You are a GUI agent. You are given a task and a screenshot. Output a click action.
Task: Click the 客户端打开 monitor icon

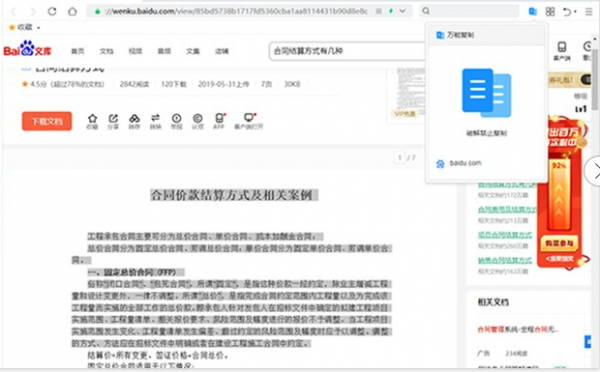pyautogui.click(x=249, y=121)
